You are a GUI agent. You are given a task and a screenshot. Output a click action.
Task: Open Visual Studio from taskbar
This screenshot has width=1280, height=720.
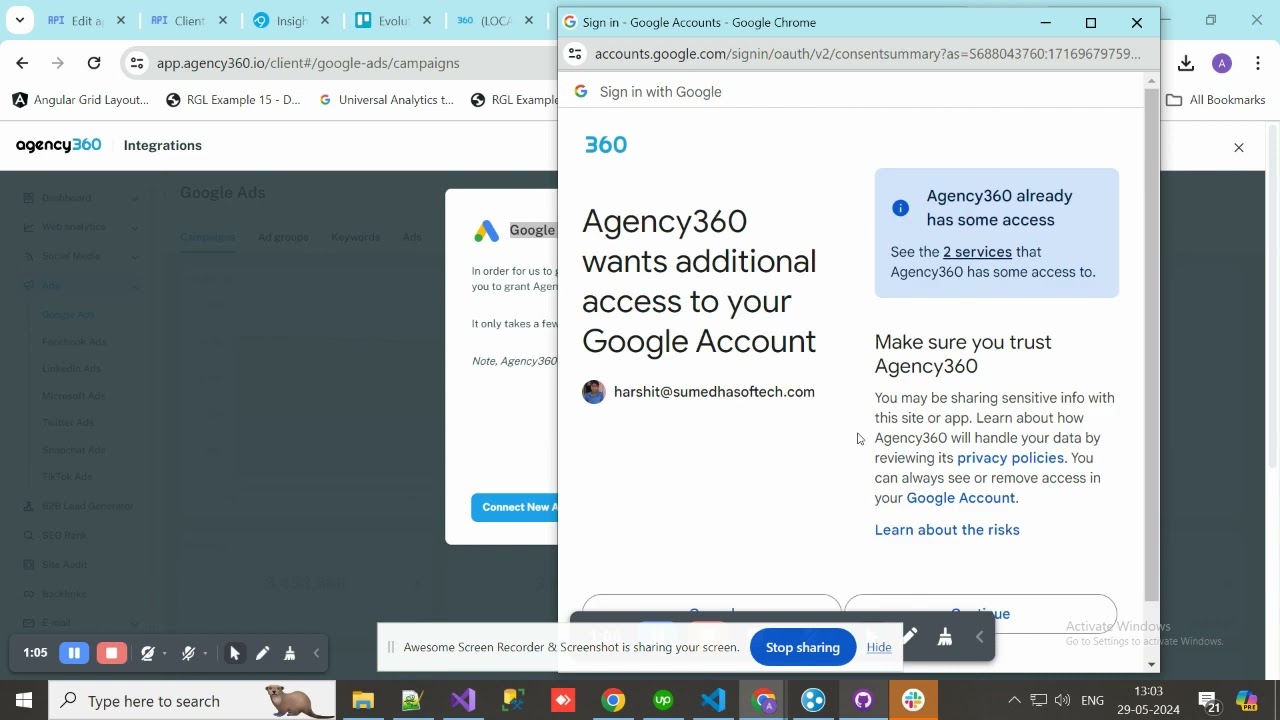pyautogui.click(x=463, y=701)
